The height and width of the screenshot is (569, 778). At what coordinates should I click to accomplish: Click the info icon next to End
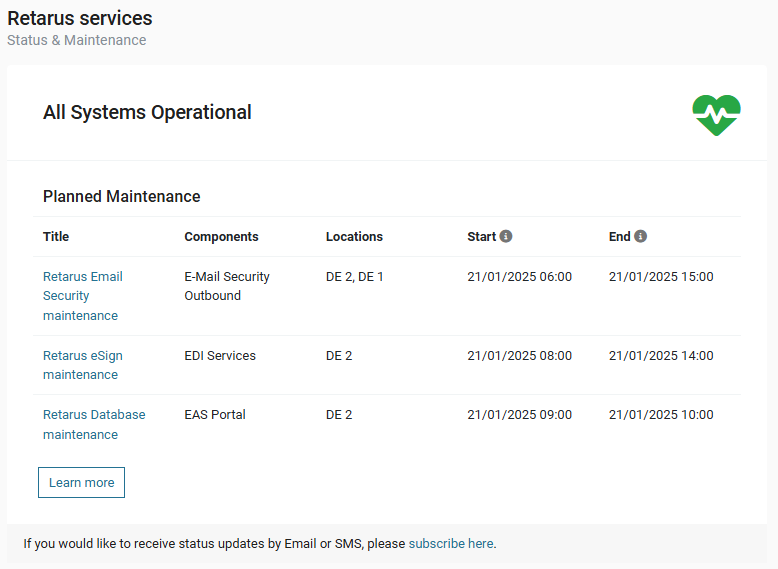(x=640, y=237)
